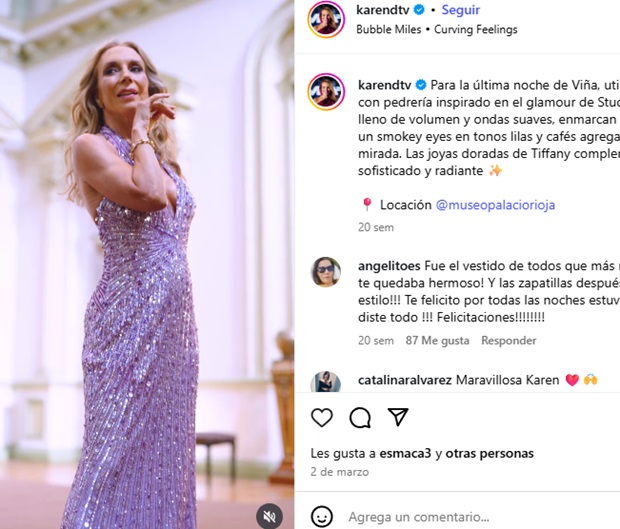
Task: Open the emoji picker in the comment box
Action: click(322, 516)
